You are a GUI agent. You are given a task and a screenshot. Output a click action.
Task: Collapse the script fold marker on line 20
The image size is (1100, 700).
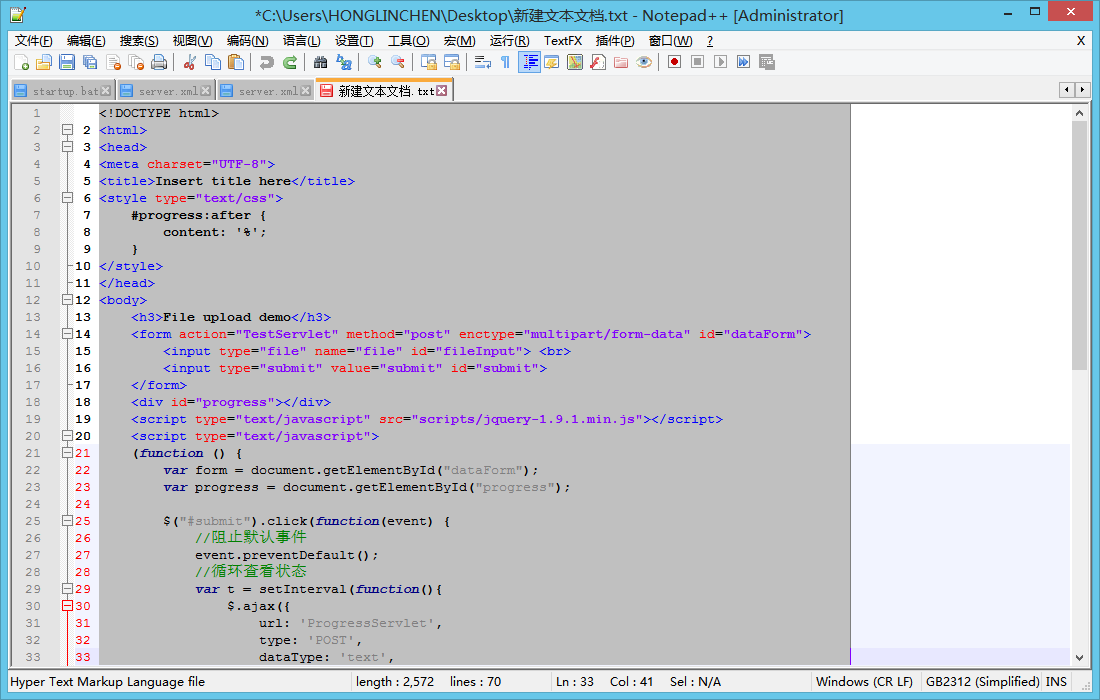click(67, 436)
